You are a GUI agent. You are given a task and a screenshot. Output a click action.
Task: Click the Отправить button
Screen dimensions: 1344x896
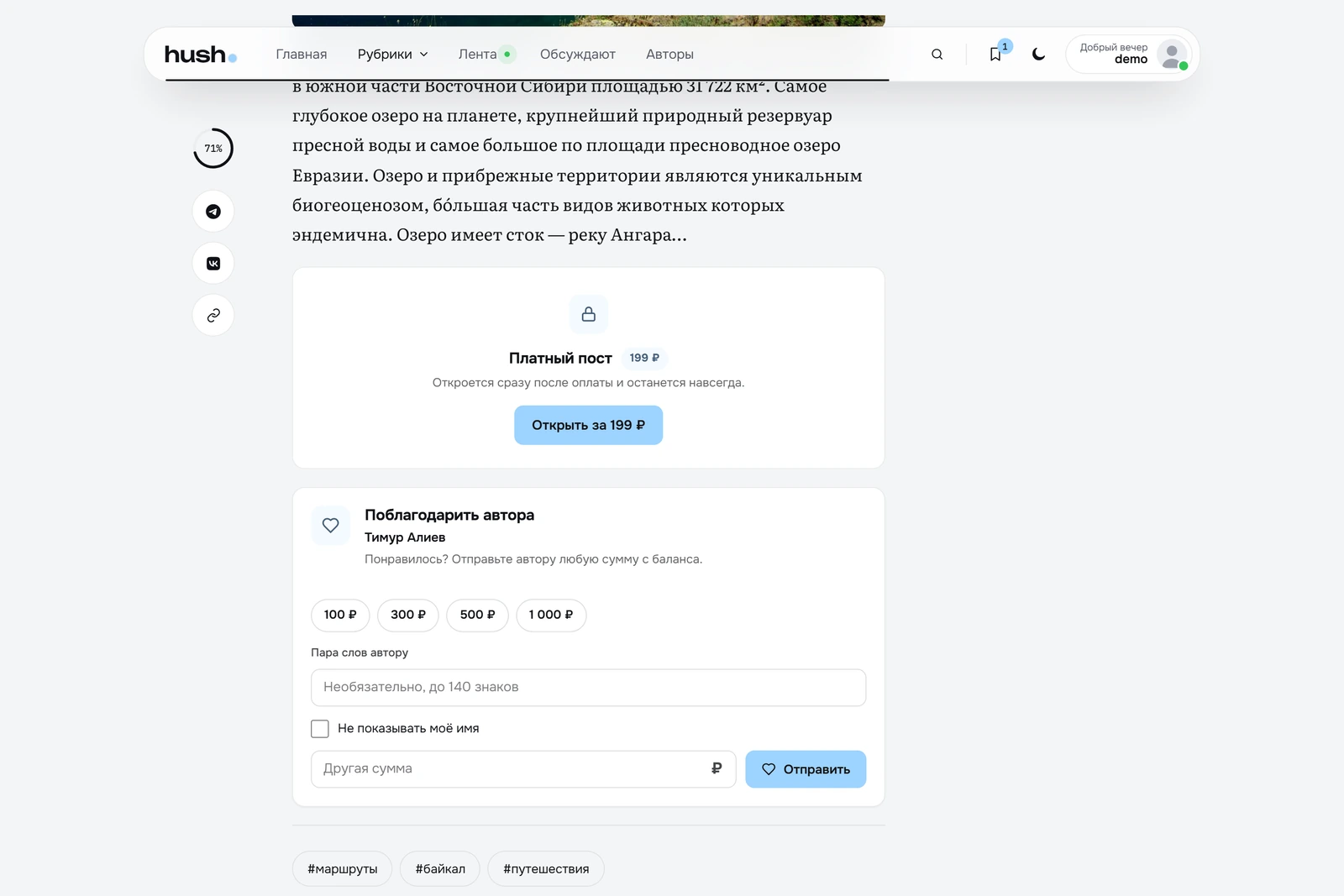806,769
